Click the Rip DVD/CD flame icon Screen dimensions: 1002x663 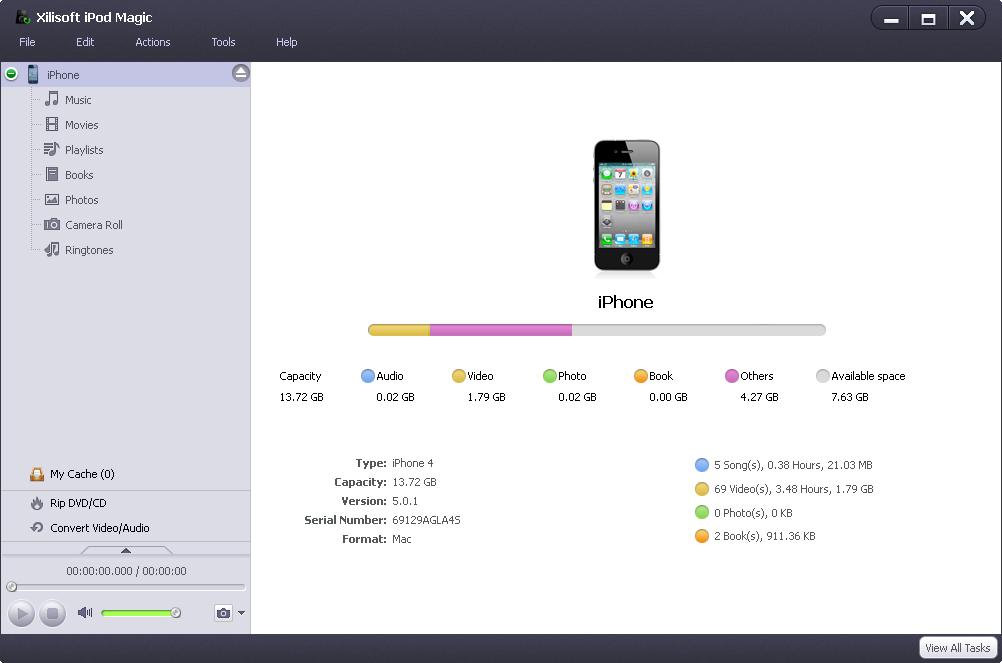click(37, 503)
